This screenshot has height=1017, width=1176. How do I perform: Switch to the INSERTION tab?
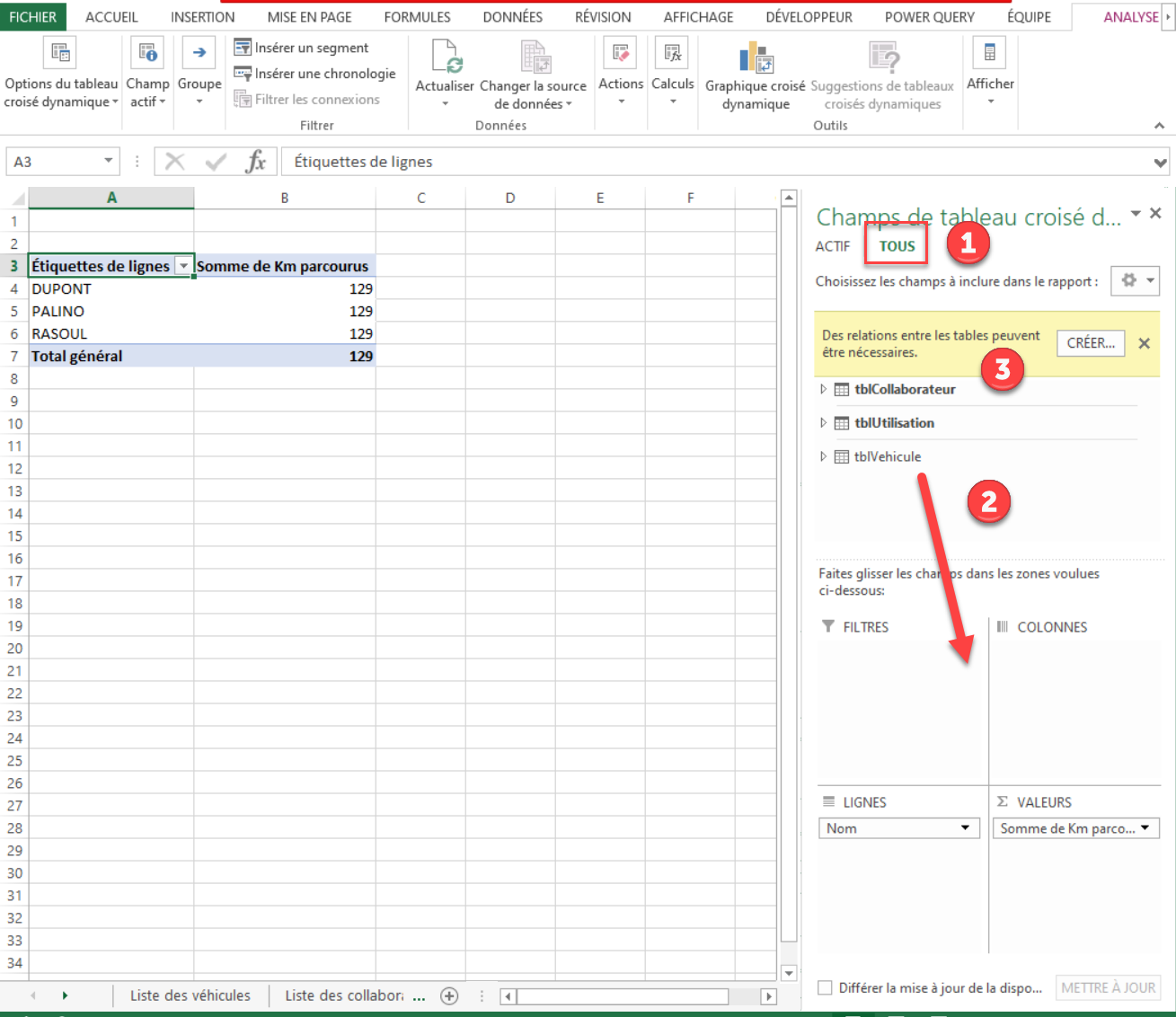[203, 17]
